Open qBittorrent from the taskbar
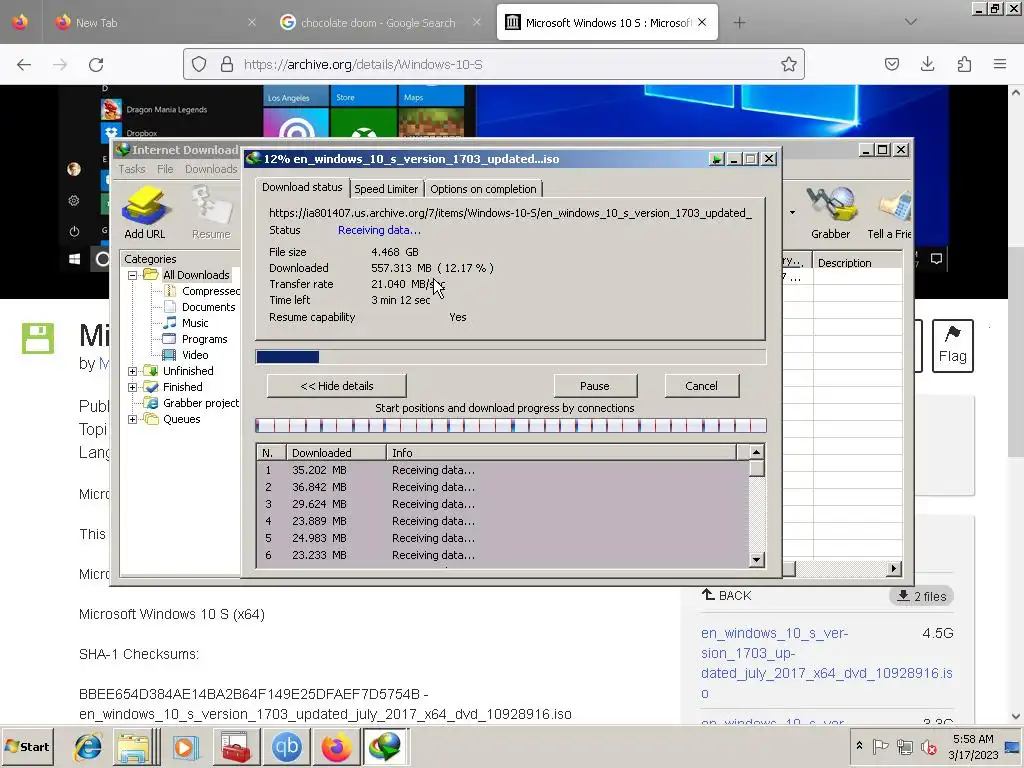Screen dimensions: 1024x768 [x=287, y=746]
